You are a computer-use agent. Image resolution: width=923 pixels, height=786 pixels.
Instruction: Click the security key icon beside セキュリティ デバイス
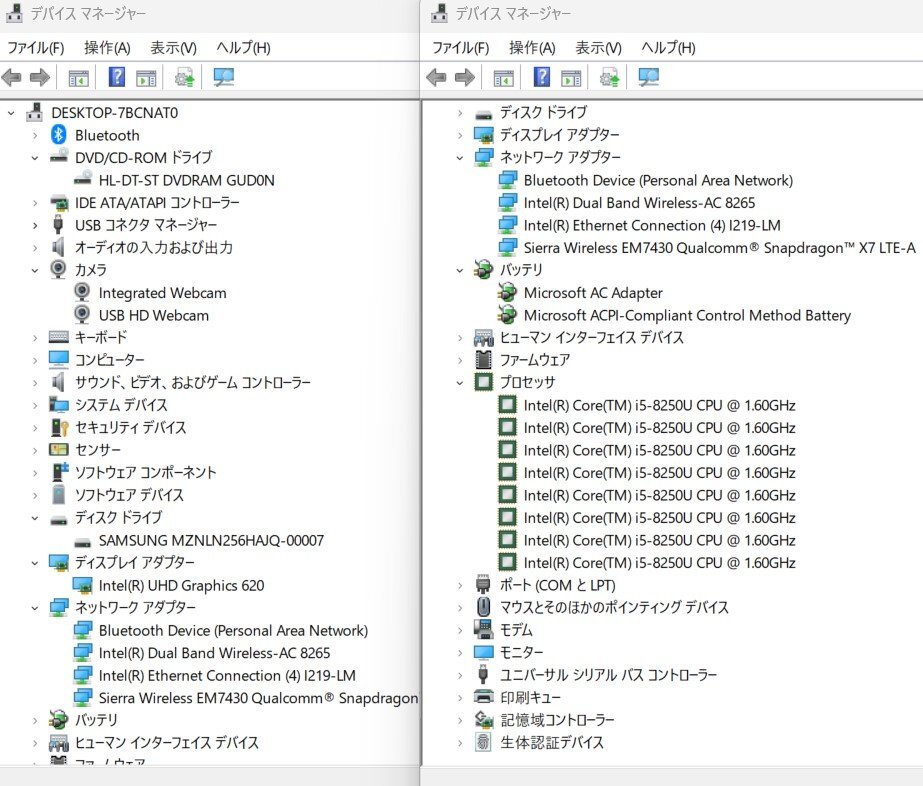coord(59,427)
